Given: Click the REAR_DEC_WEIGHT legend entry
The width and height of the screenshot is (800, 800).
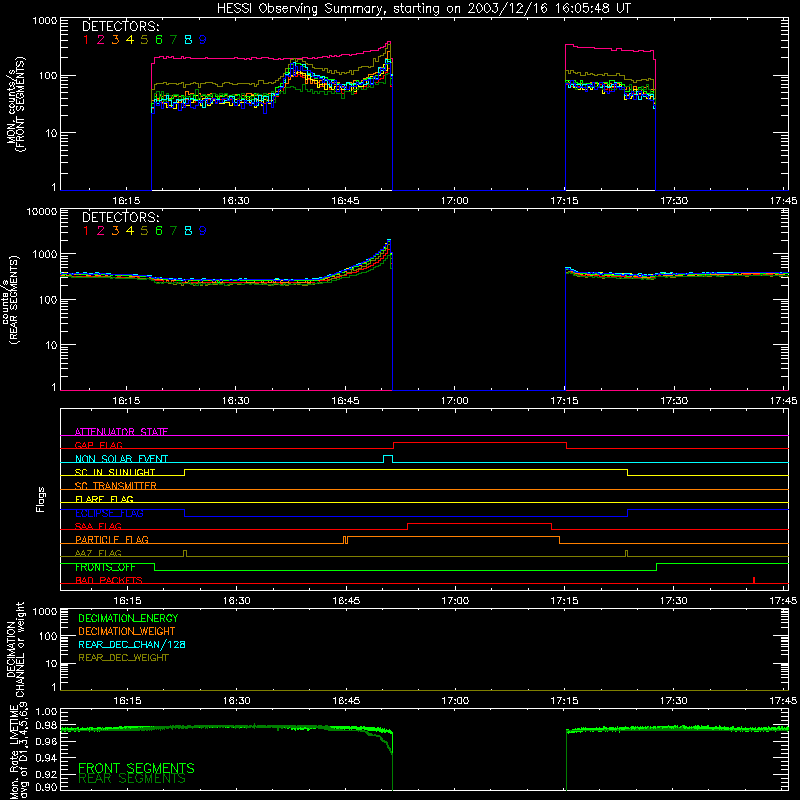Looking at the screenshot, I should tap(123, 658).
